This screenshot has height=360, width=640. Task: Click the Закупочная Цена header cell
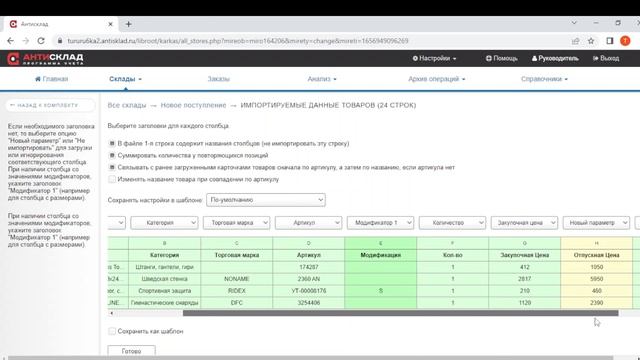click(x=524, y=255)
